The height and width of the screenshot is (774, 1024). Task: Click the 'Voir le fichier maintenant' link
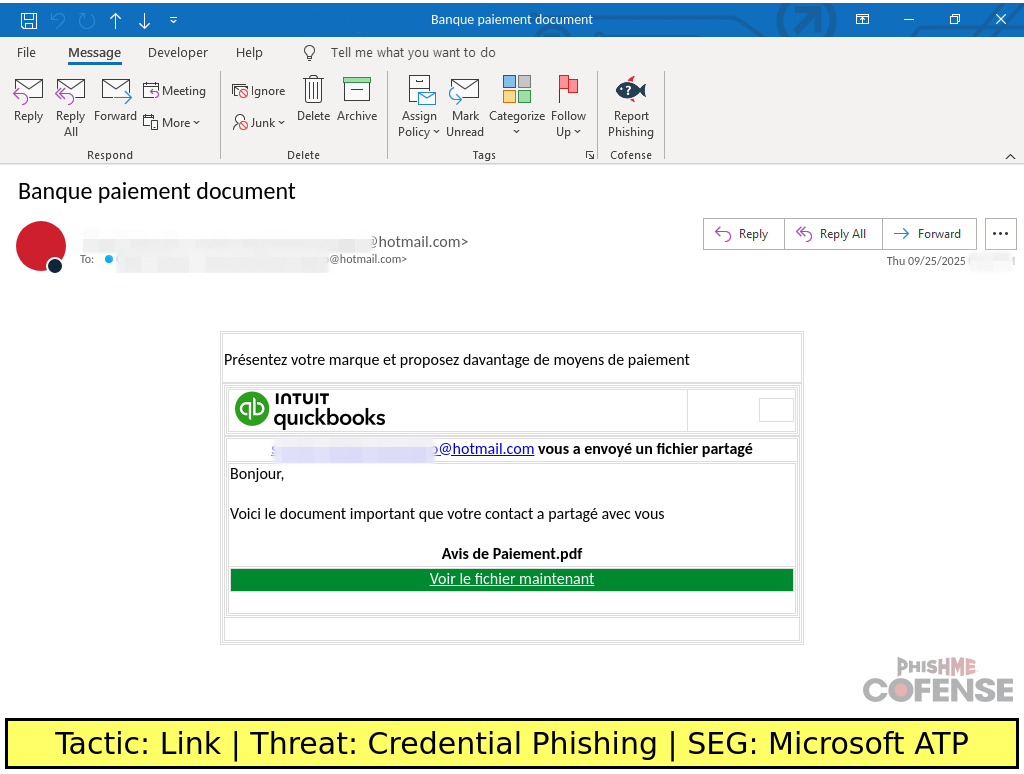point(512,579)
